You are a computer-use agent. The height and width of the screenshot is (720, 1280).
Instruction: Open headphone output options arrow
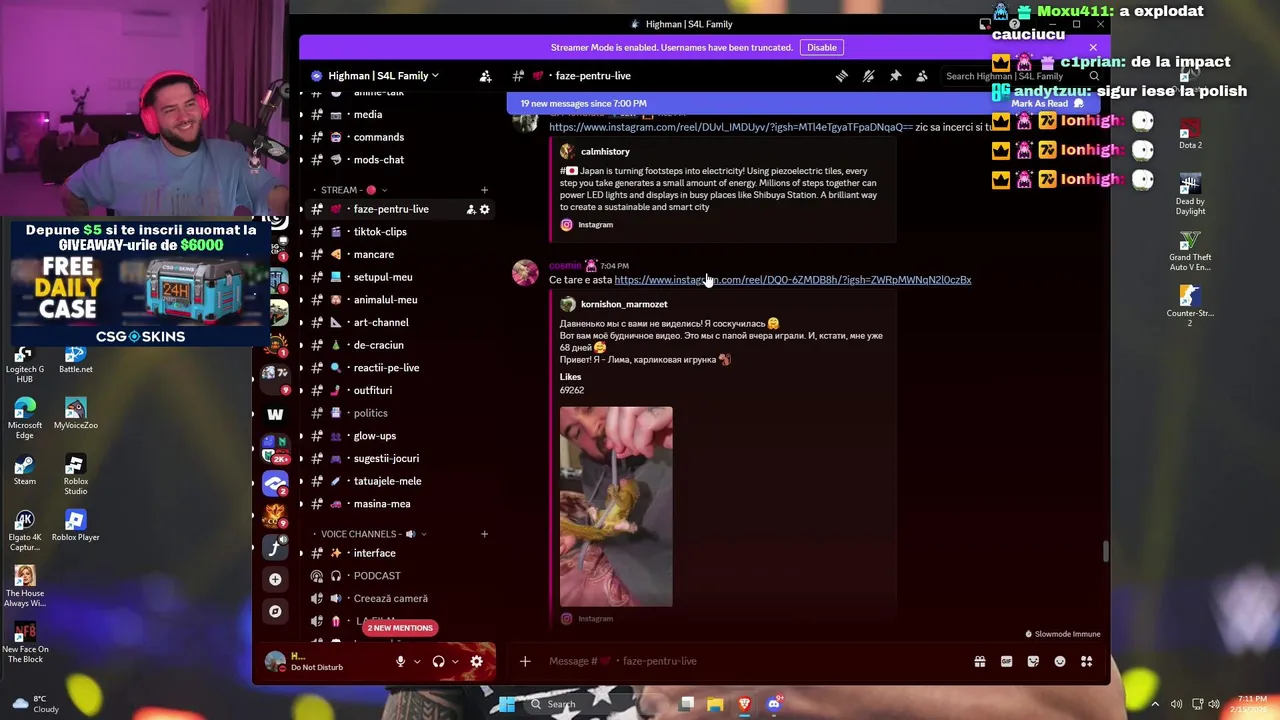pyautogui.click(x=455, y=661)
